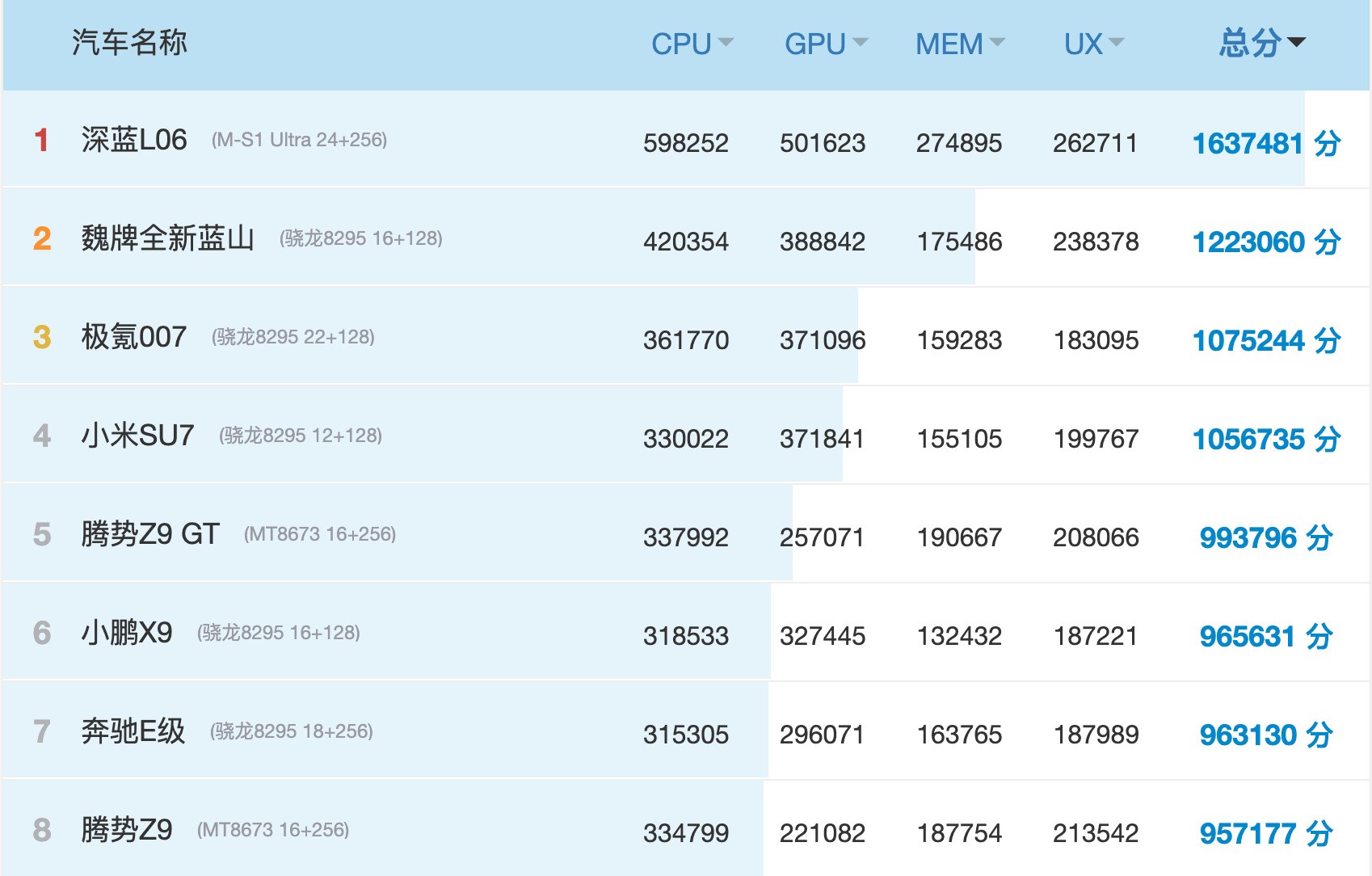Screen dimensions: 1372x876
Task: Click the 993796 分 total score
Action: (1266, 538)
